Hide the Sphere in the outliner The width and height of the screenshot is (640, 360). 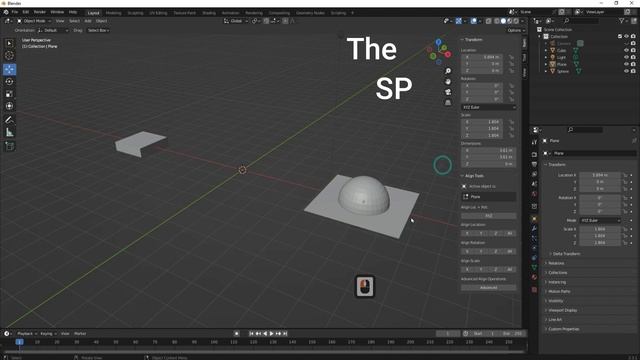coord(626,71)
